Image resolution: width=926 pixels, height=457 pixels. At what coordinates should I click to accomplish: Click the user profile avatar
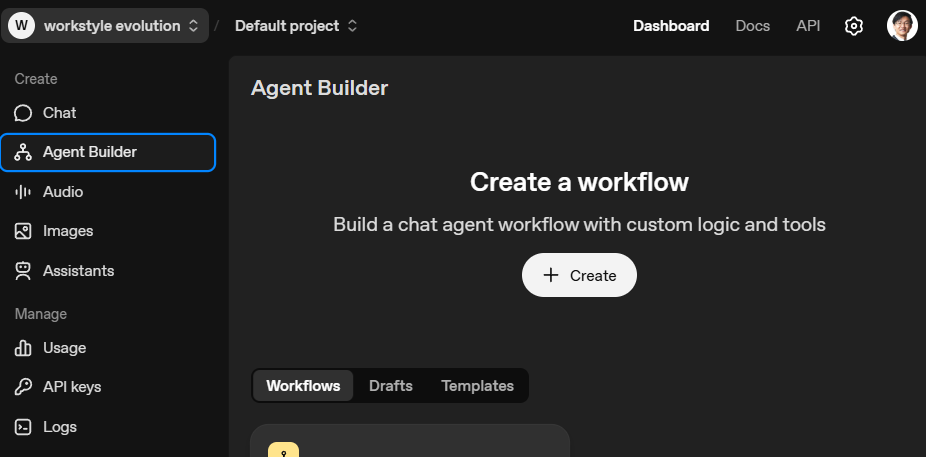(x=902, y=26)
